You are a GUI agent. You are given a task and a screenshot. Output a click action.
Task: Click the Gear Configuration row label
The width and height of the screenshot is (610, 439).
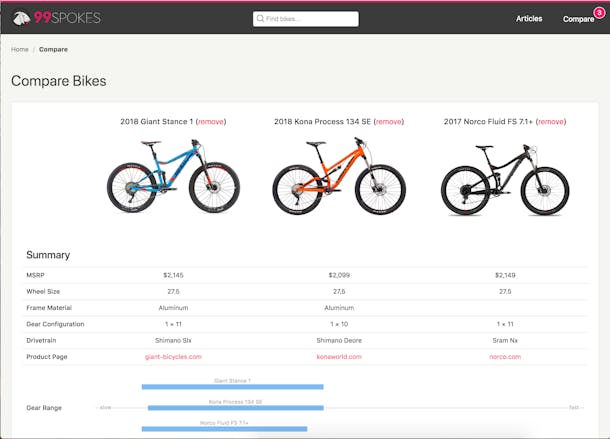(55, 324)
